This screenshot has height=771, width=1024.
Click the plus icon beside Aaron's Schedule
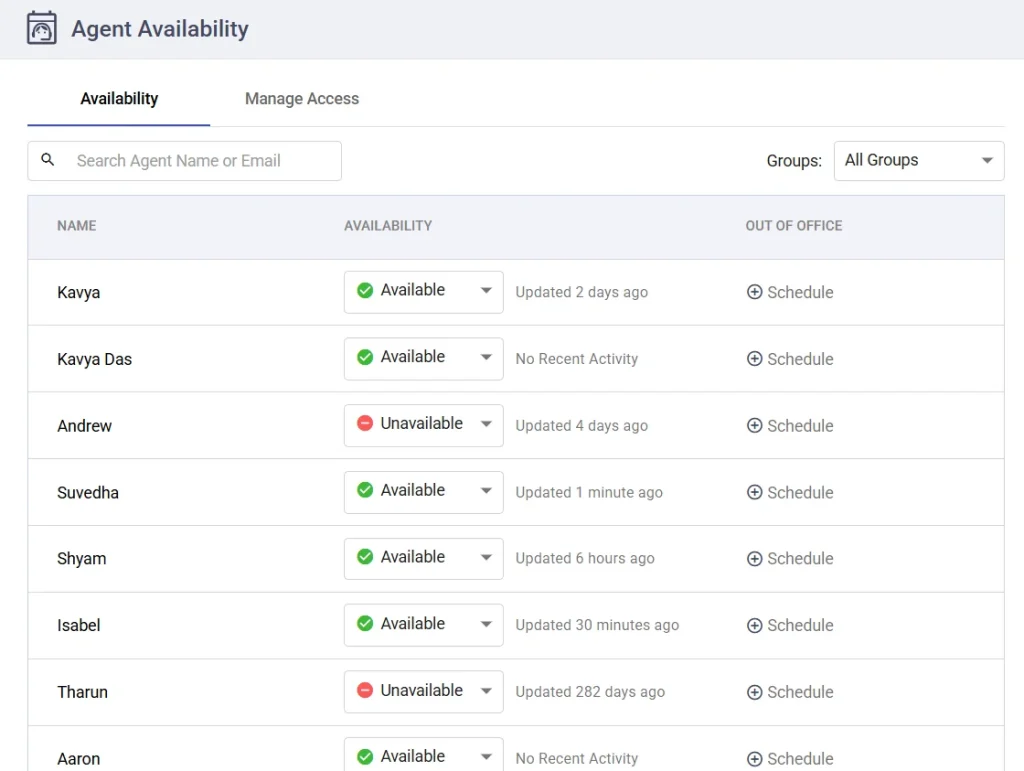click(754, 759)
